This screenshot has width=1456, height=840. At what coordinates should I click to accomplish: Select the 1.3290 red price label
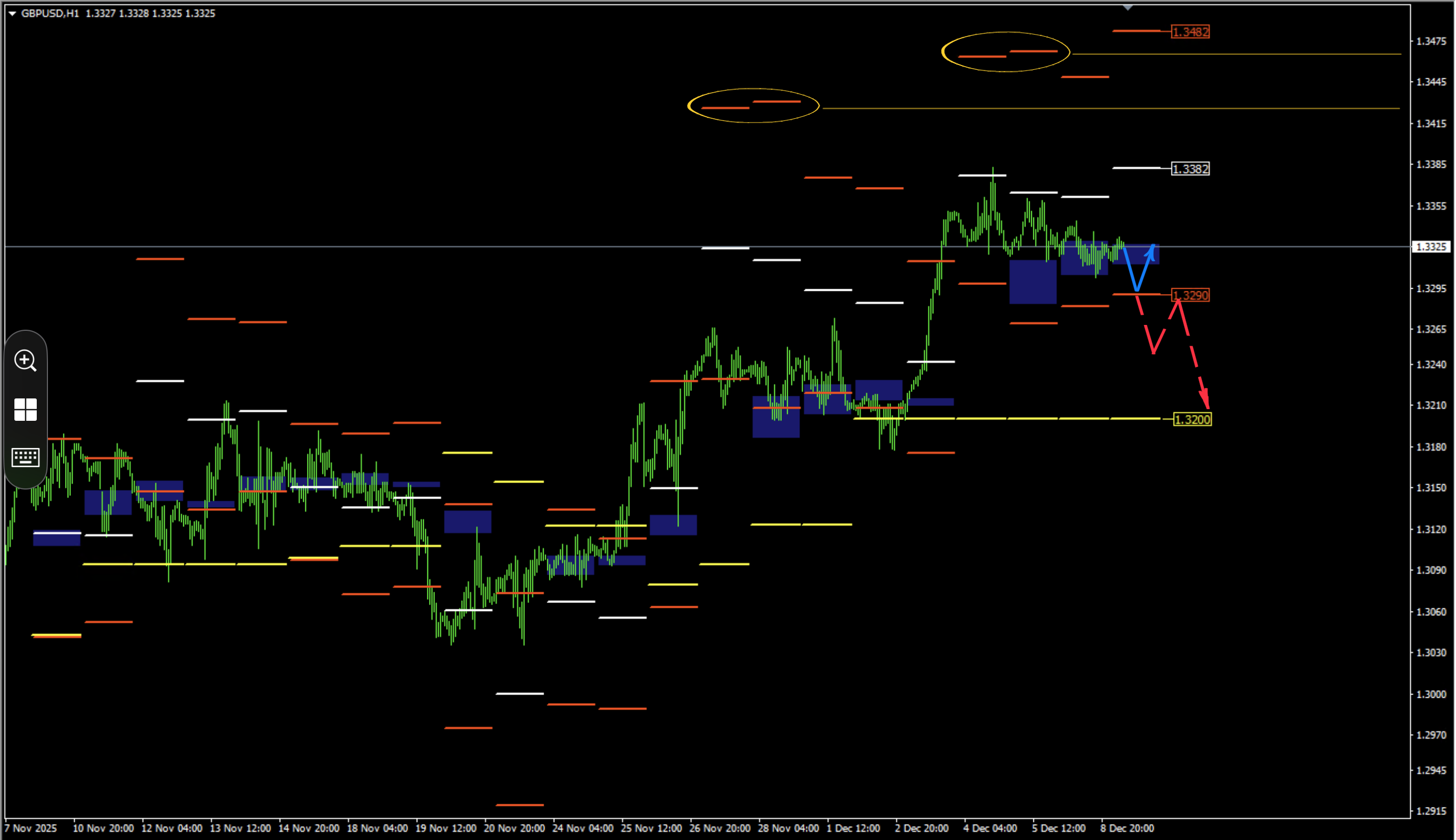point(1191,296)
